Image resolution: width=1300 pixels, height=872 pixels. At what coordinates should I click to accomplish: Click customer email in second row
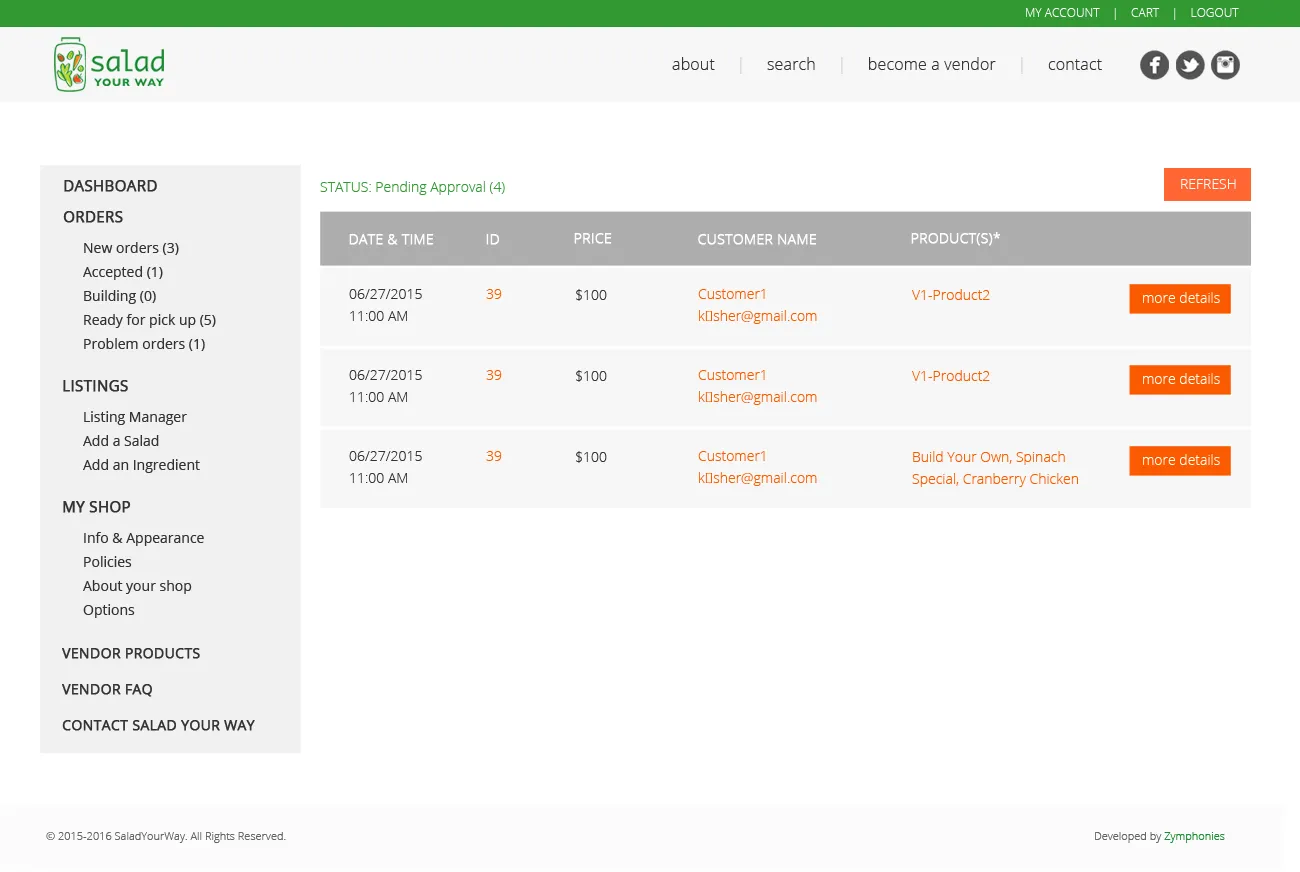757,397
